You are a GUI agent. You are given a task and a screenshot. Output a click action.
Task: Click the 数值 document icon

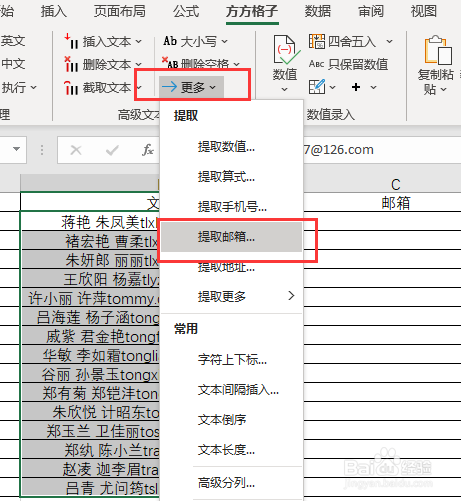(286, 50)
